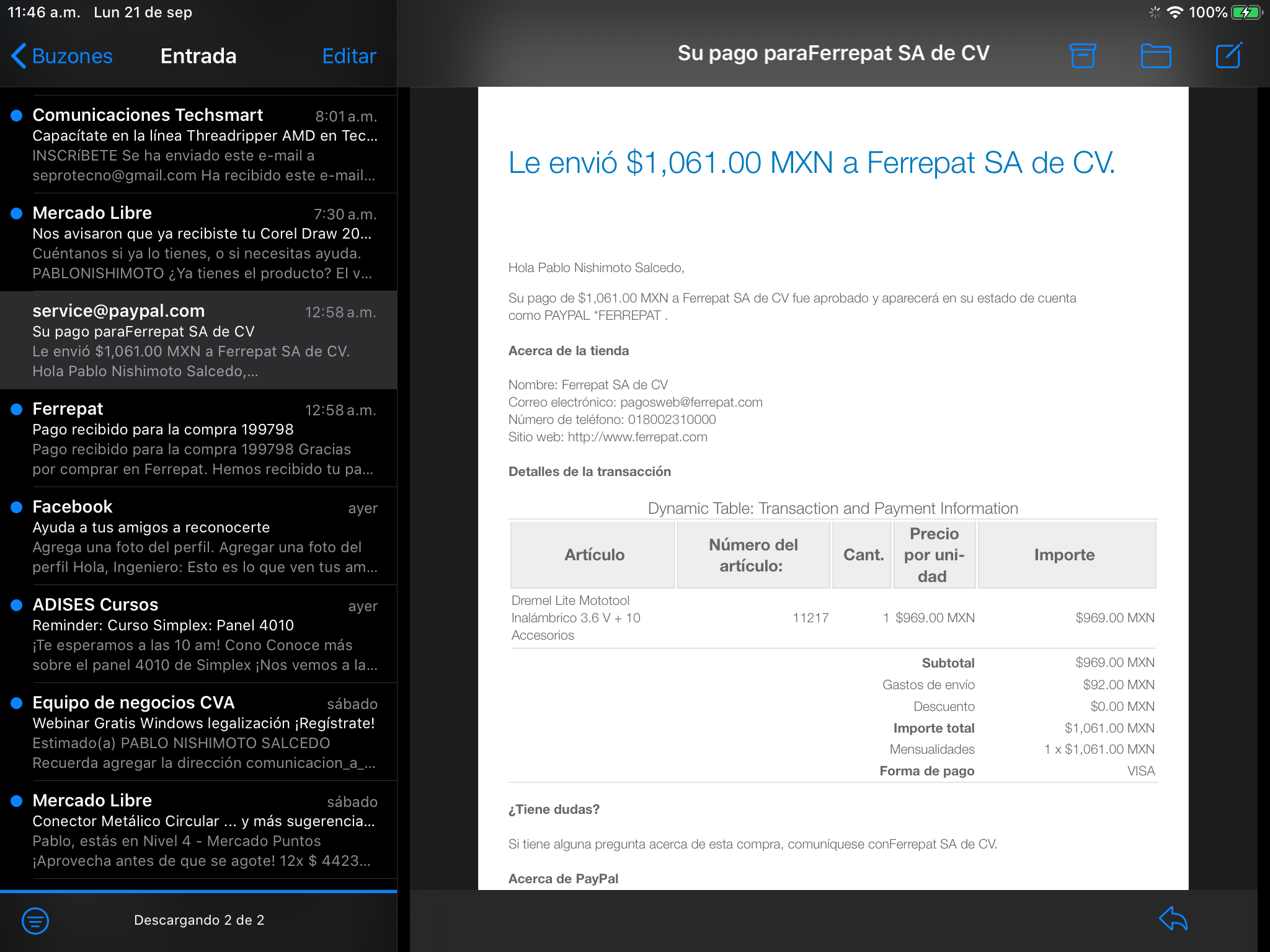Viewport: 1270px width, 952px height.
Task: Tap unread dot beside Facebook email
Action: 17,507
